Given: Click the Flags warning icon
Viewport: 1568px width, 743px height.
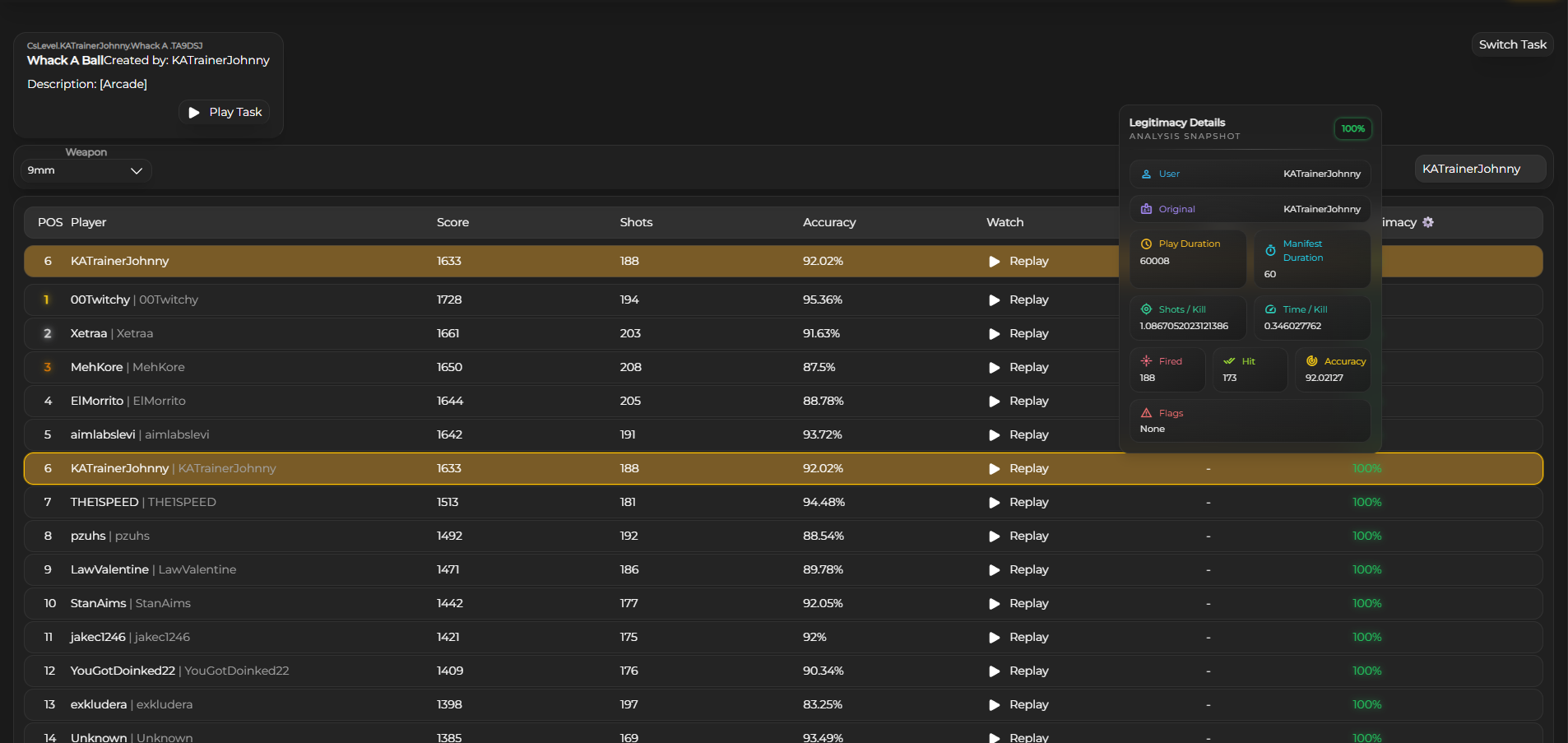Looking at the screenshot, I should coord(1146,413).
